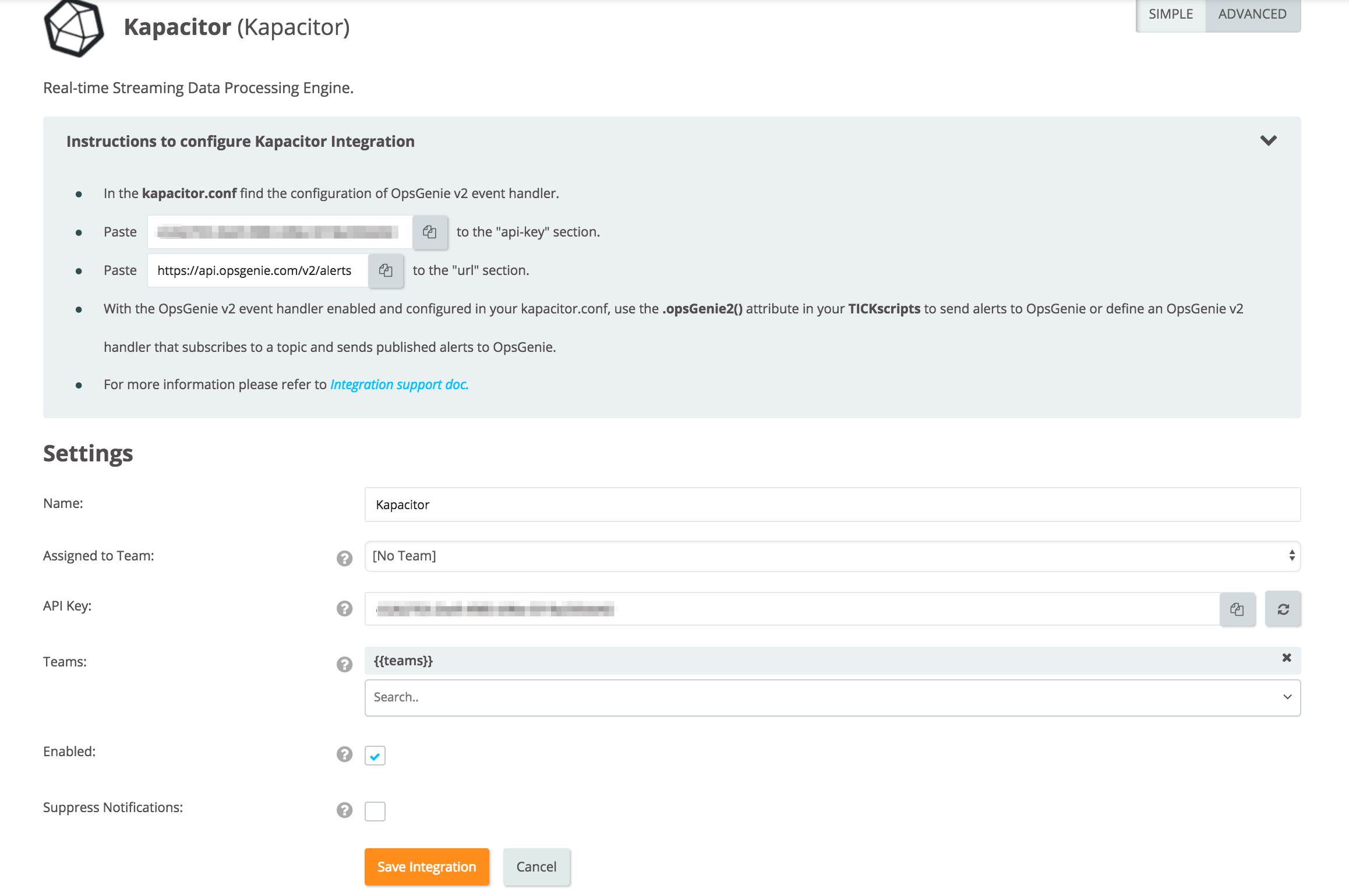This screenshot has height=896, width=1349.
Task: Show help for Suppress Notifications
Action: click(x=344, y=810)
